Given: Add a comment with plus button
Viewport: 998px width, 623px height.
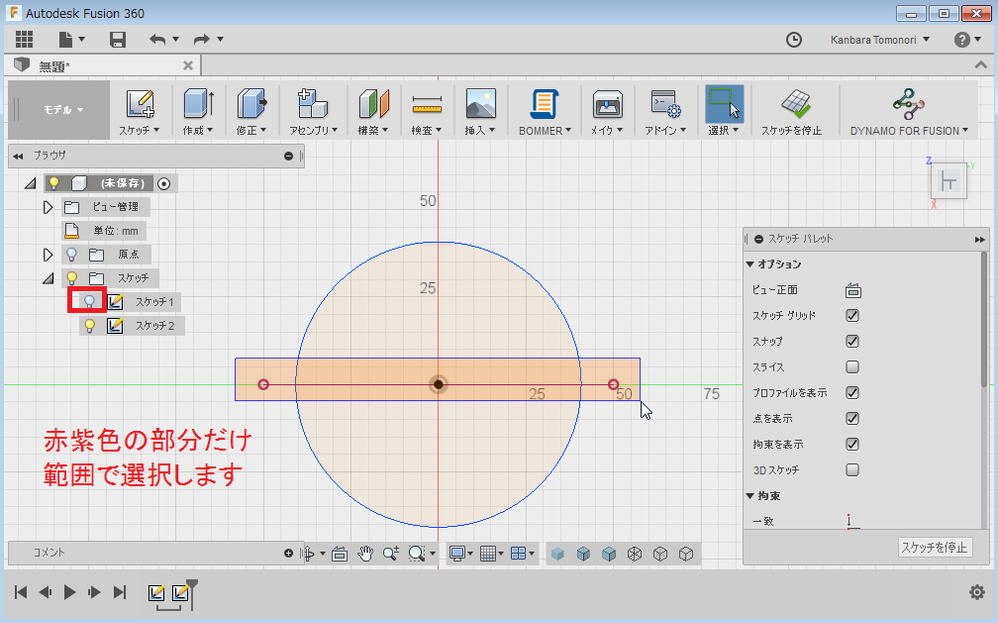Looking at the screenshot, I should click(288, 553).
